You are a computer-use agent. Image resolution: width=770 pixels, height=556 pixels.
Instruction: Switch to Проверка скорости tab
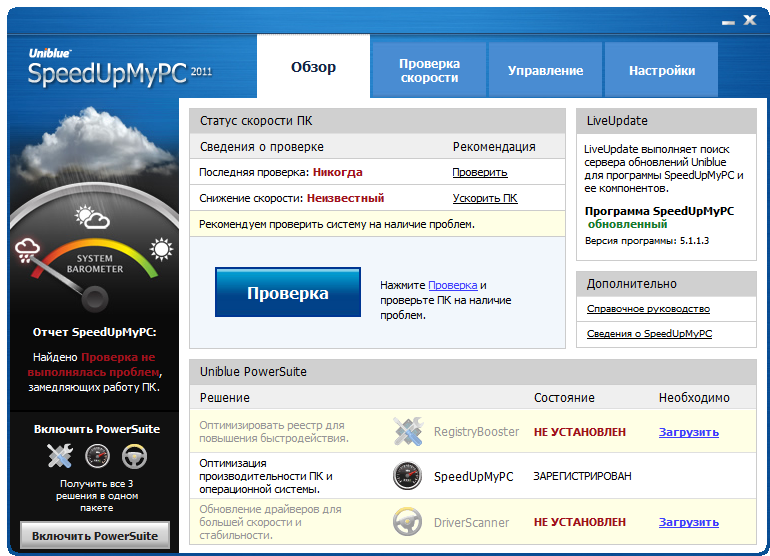429,70
